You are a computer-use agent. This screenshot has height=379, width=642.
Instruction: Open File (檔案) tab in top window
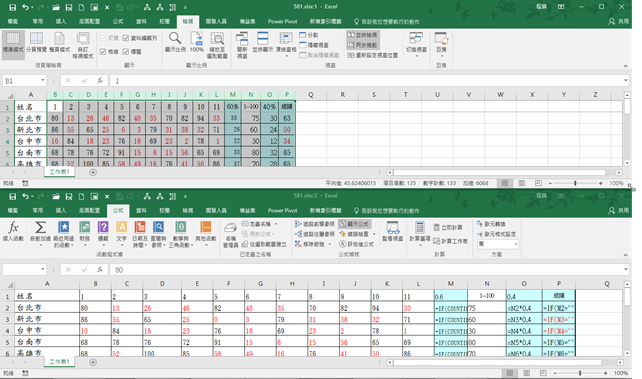click(13, 21)
